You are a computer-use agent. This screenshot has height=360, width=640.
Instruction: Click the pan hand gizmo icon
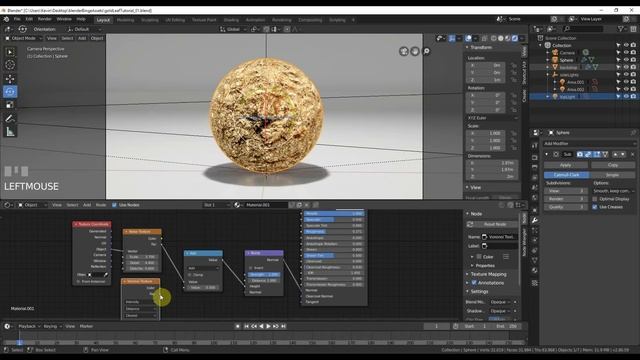[415, 51]
